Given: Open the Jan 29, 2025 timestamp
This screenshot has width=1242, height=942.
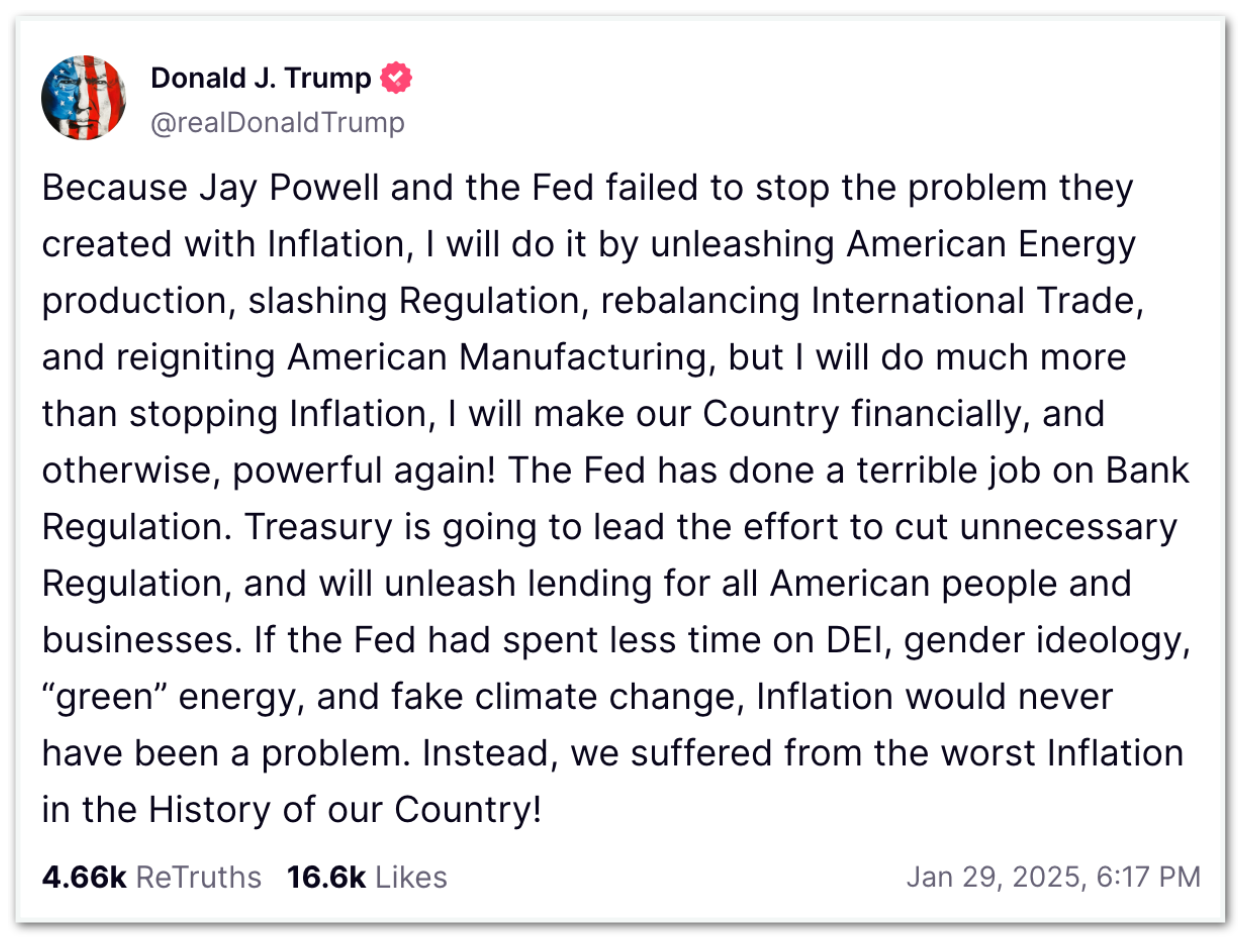Looking at the screenshot, I should coord(994,877).
